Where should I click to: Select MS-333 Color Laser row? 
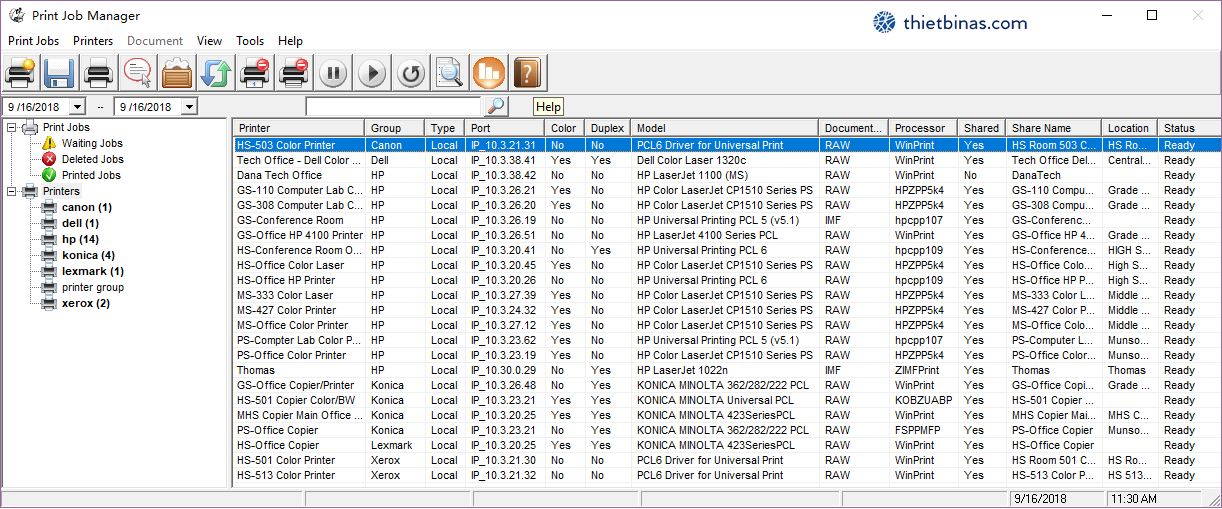coord(726,295)
